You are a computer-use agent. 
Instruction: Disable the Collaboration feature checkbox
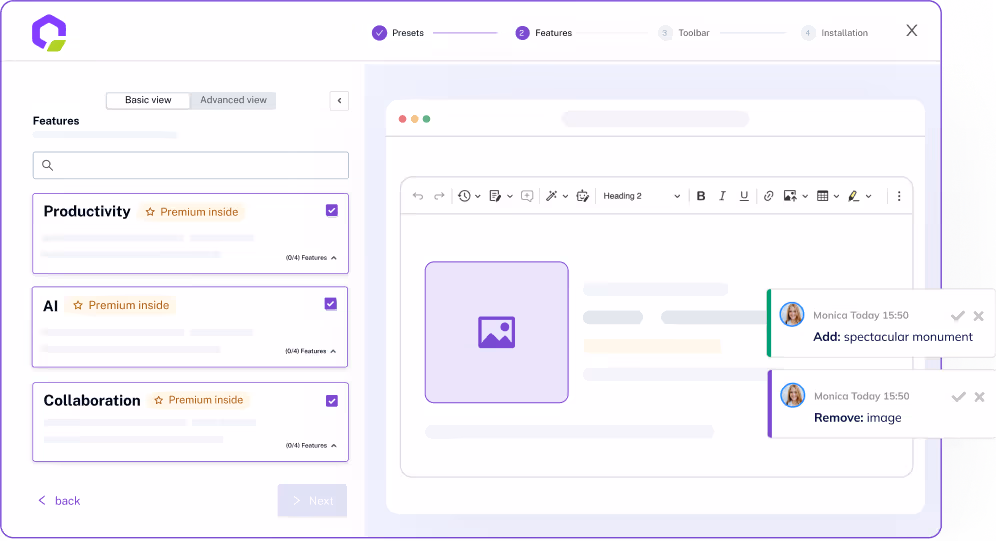pyautogui.click(x=332, y=401)
